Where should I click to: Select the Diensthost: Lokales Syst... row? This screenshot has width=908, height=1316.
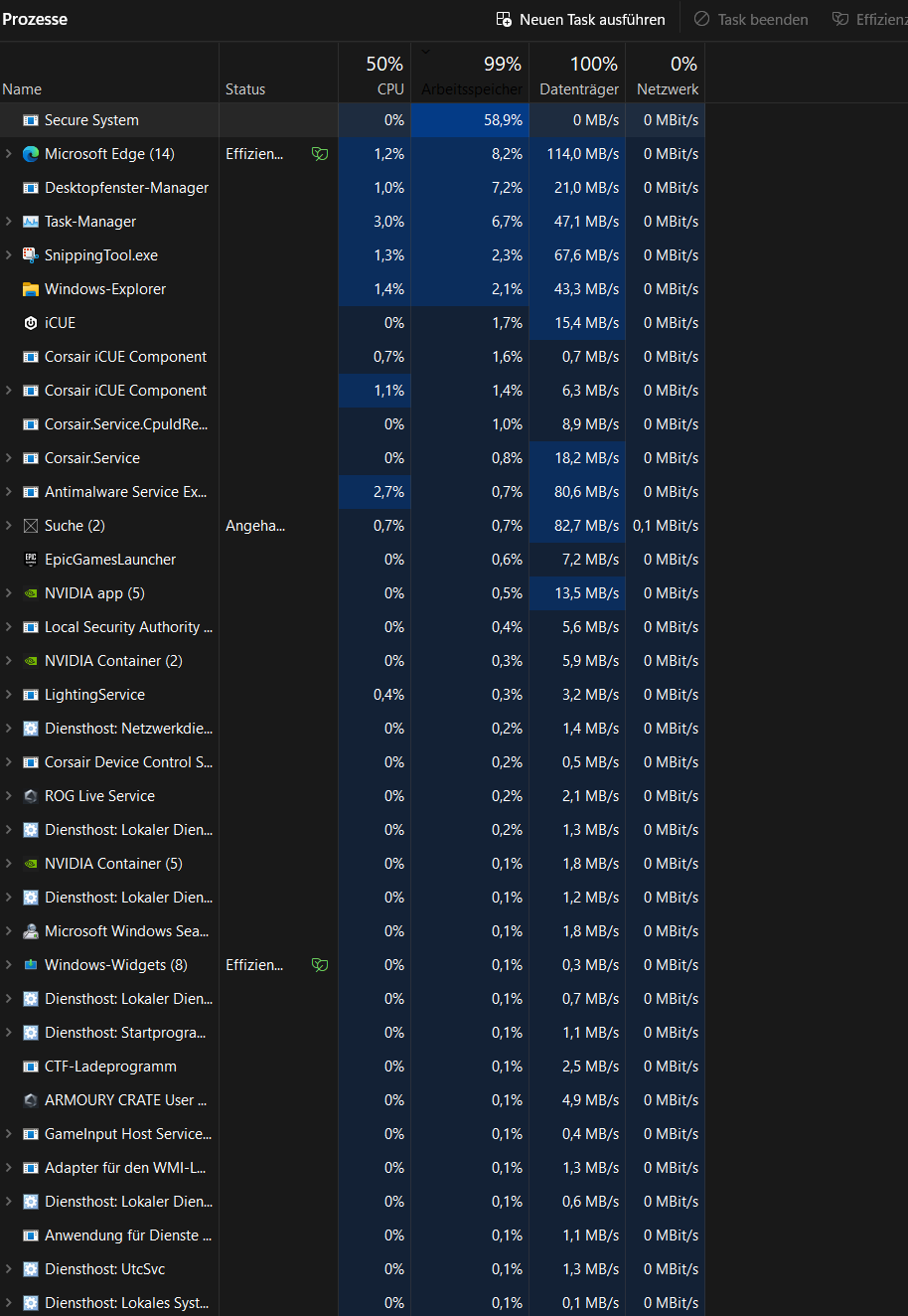[353, 1303]
